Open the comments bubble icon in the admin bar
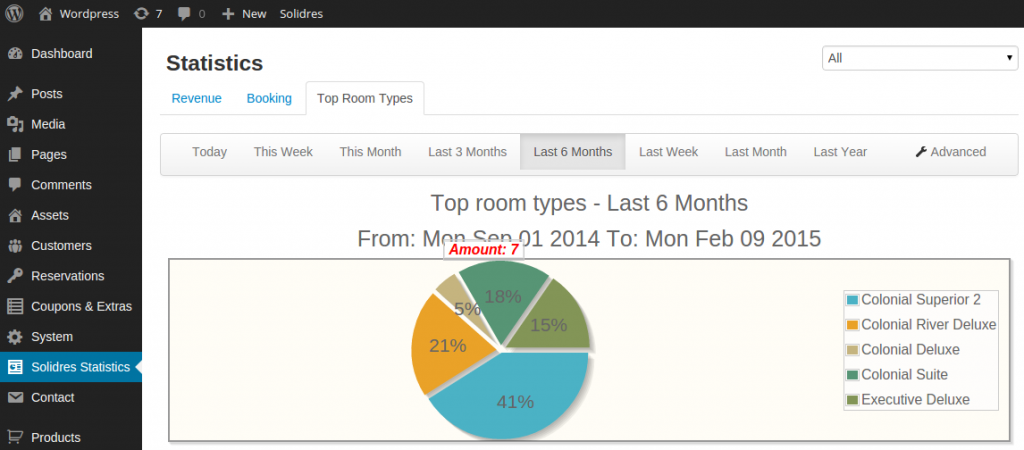 184,14
